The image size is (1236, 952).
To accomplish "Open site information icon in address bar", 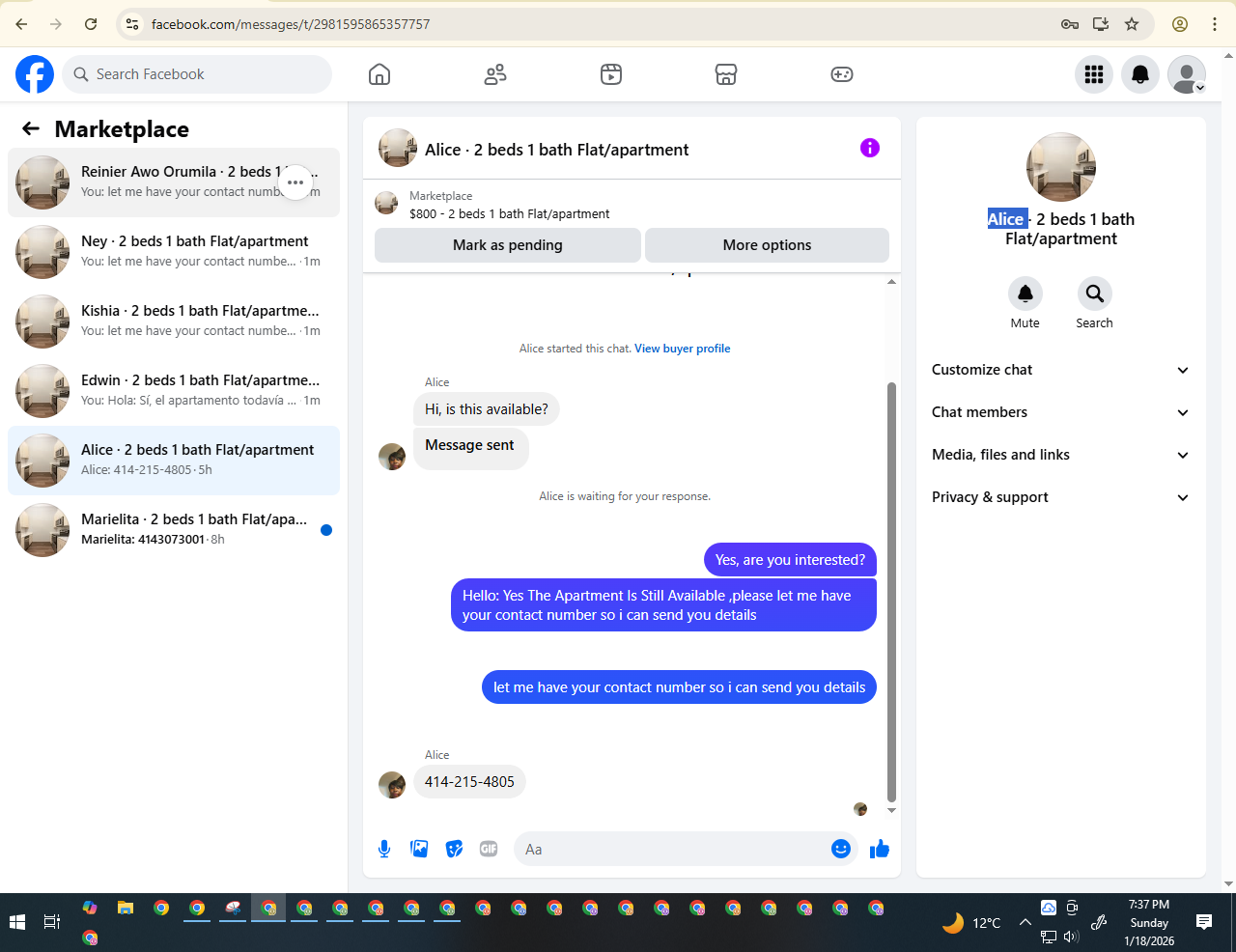I will (132, 24).
